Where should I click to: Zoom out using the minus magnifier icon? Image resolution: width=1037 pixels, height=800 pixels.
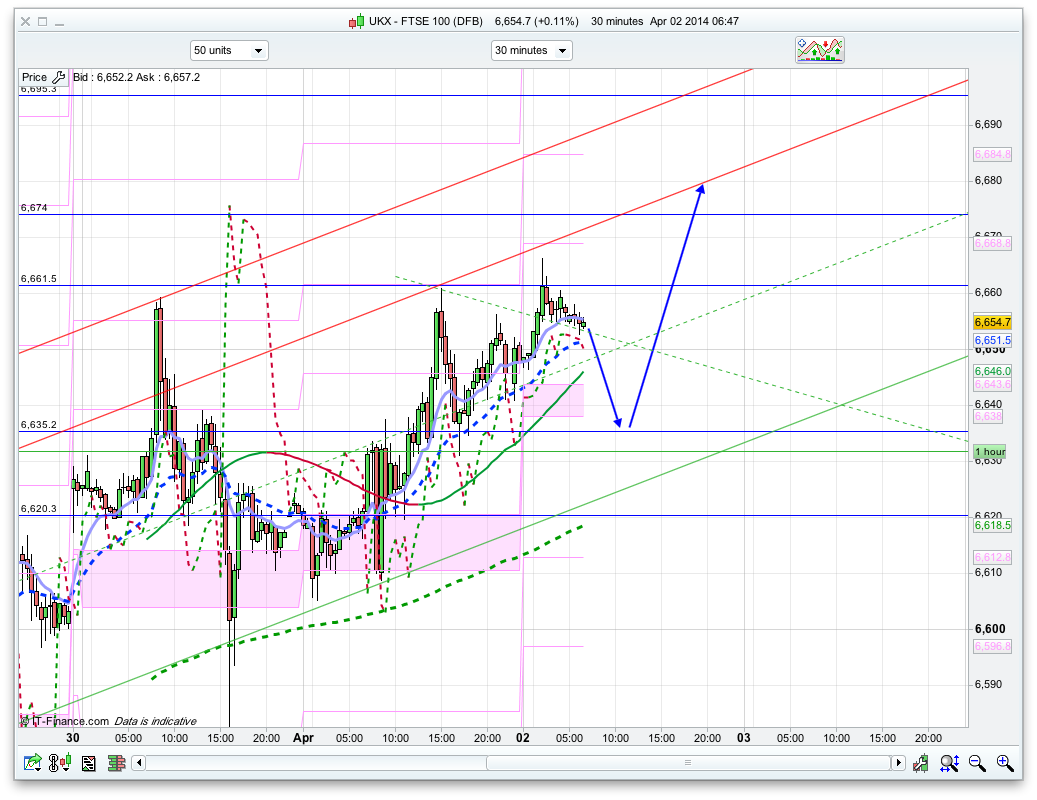(x=977, y=763)
